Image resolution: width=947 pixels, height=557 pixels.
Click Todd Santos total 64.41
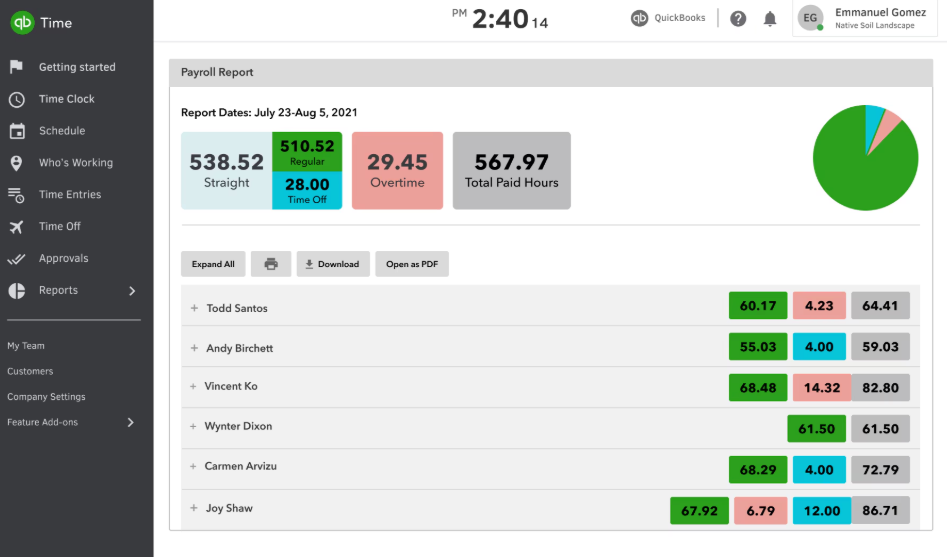point(880,306)
